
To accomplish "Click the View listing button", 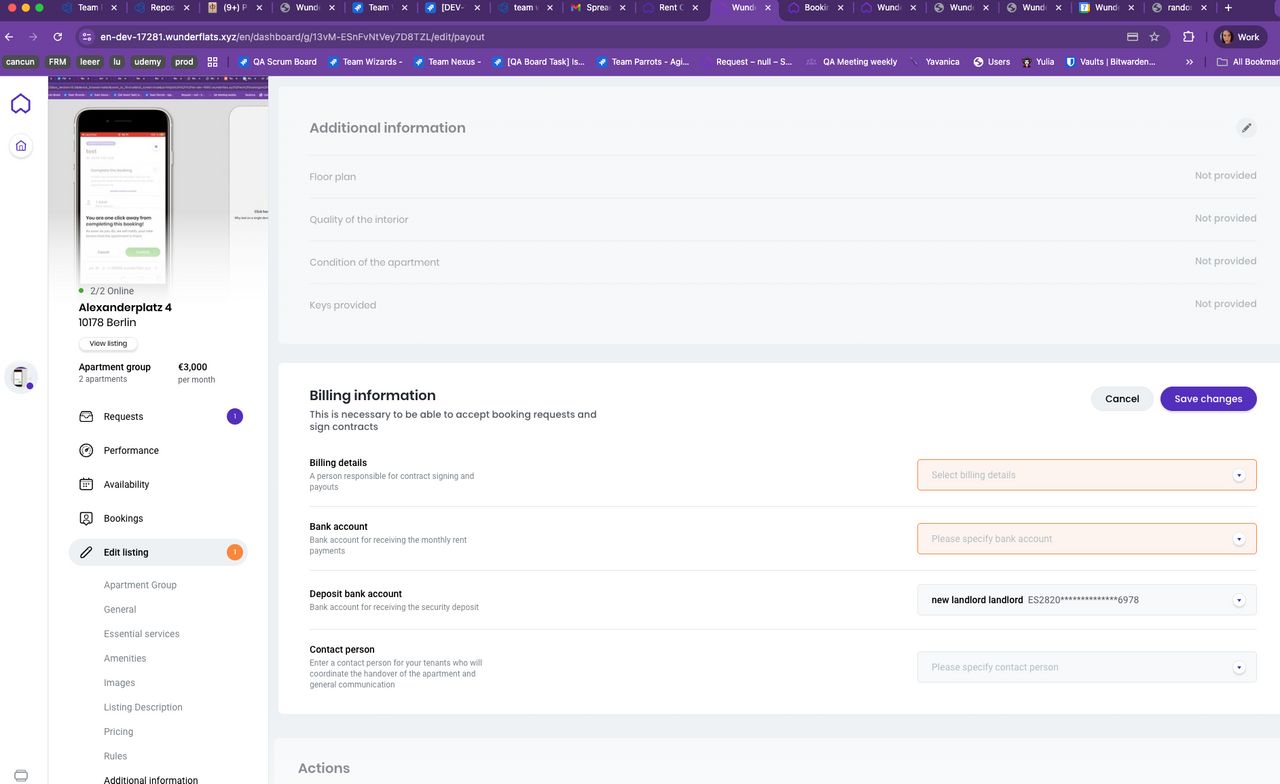I will pyautogui.click(x=108, y=344).
